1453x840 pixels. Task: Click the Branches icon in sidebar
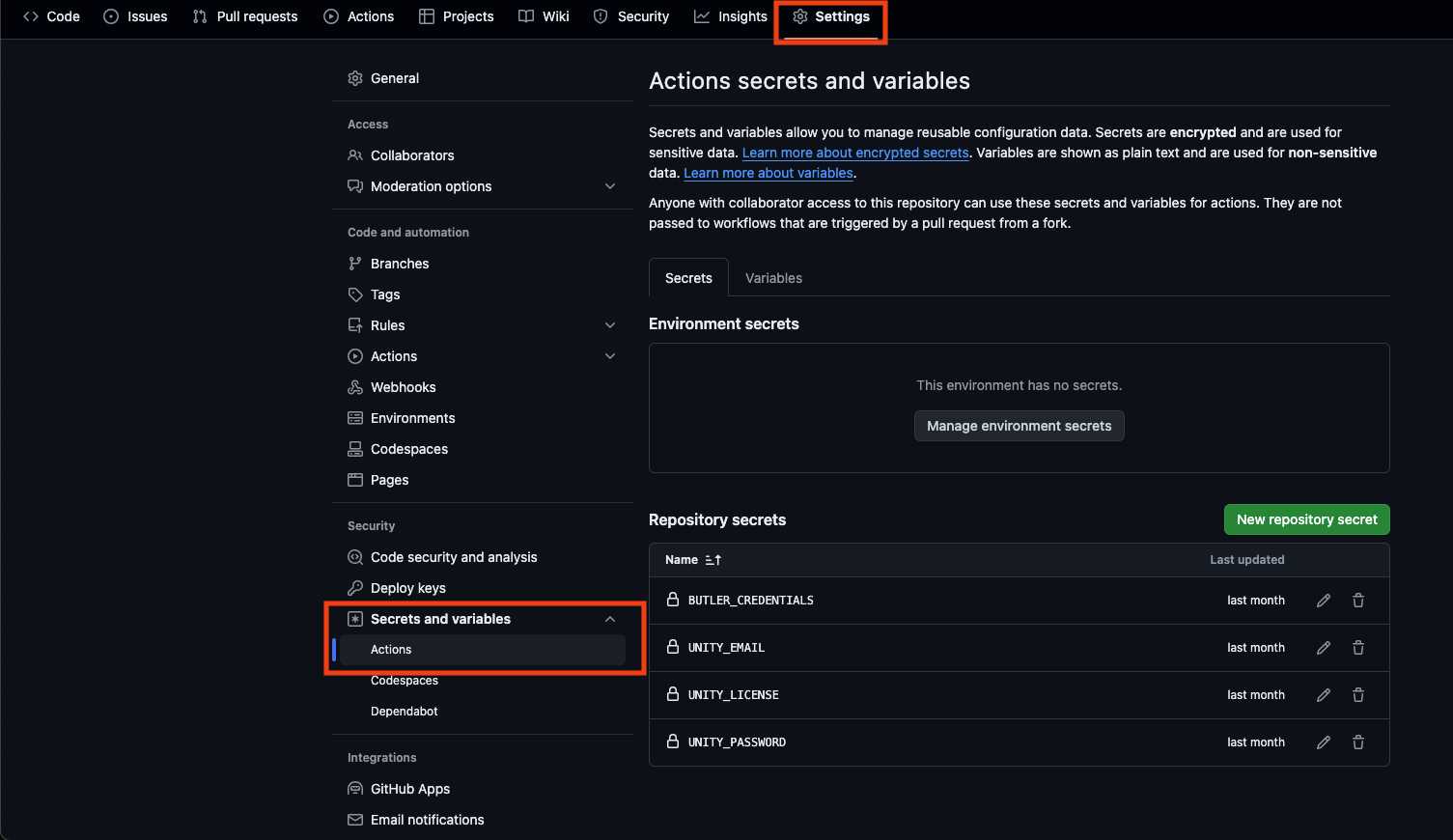pyautogui.click(x=355, y=264)
